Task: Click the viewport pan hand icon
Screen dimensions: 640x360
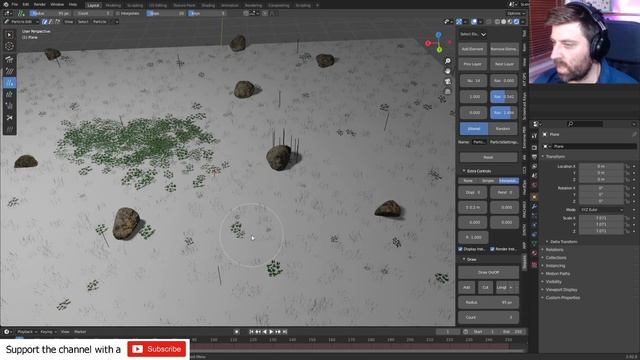Action: point(448,71)
